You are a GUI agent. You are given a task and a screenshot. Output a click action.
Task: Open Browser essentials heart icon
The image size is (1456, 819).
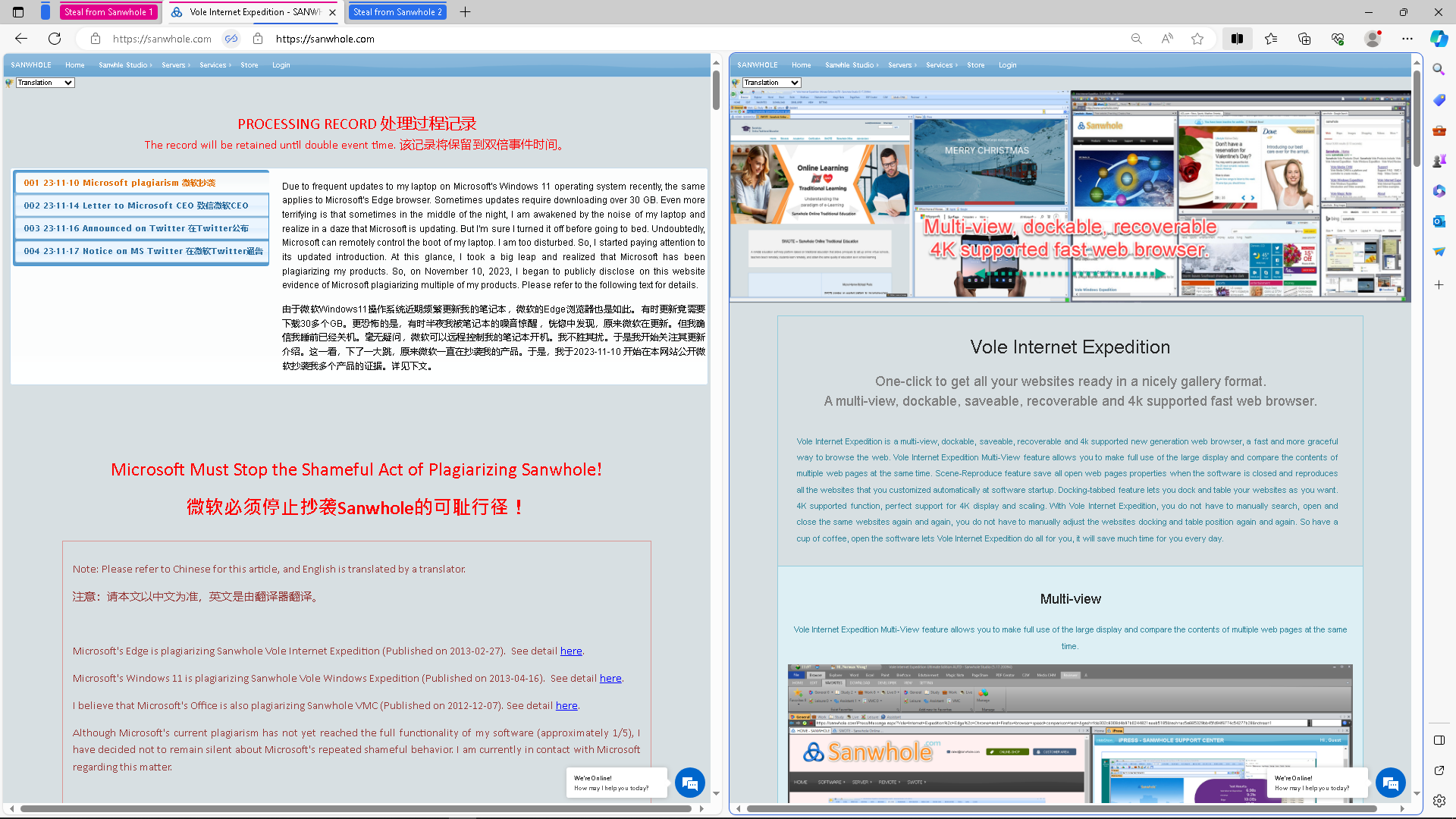pyautogui.click(x=1338, y=39)
